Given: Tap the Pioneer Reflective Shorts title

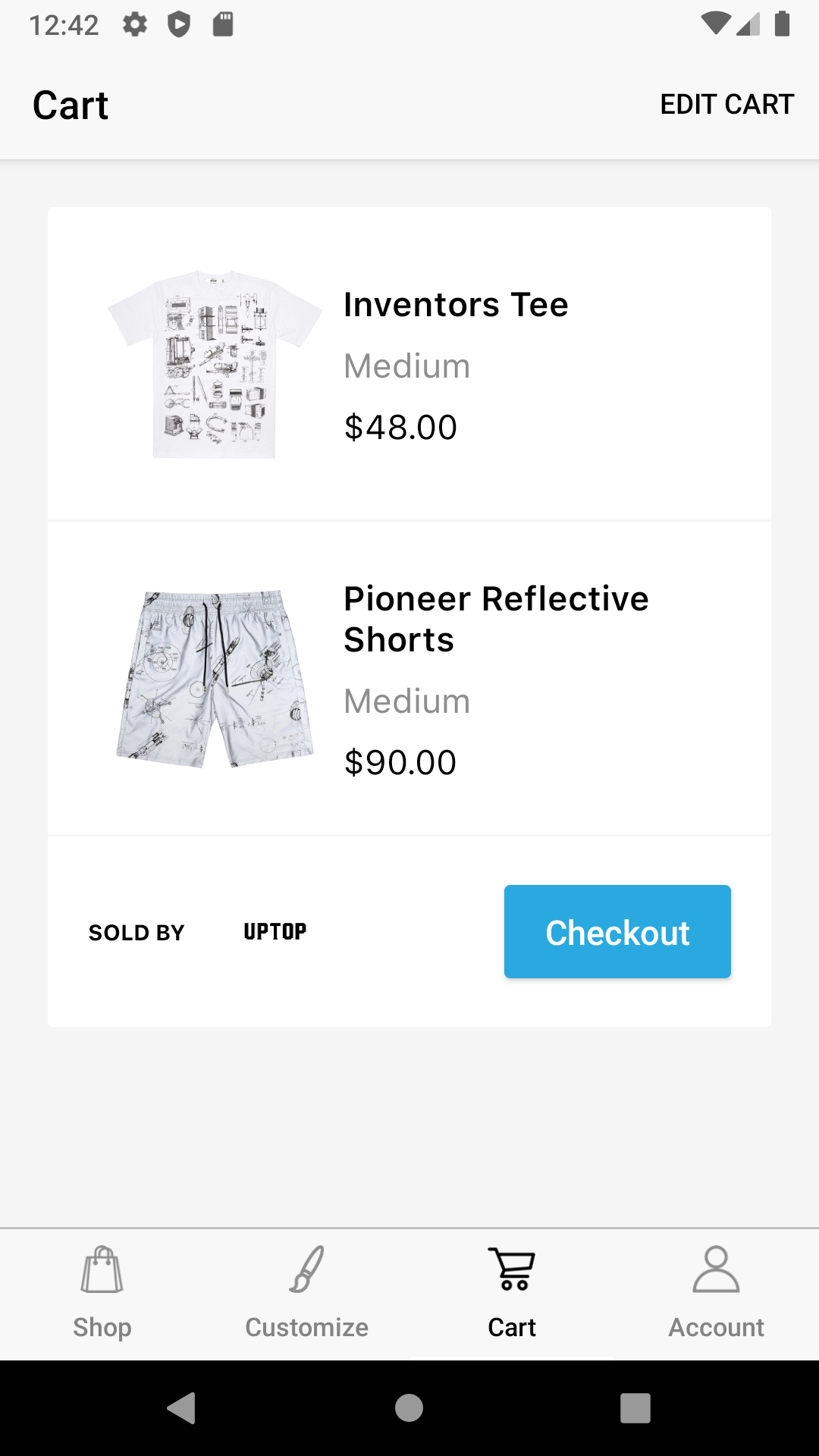Looking at the screenshot, I should 496,619.
